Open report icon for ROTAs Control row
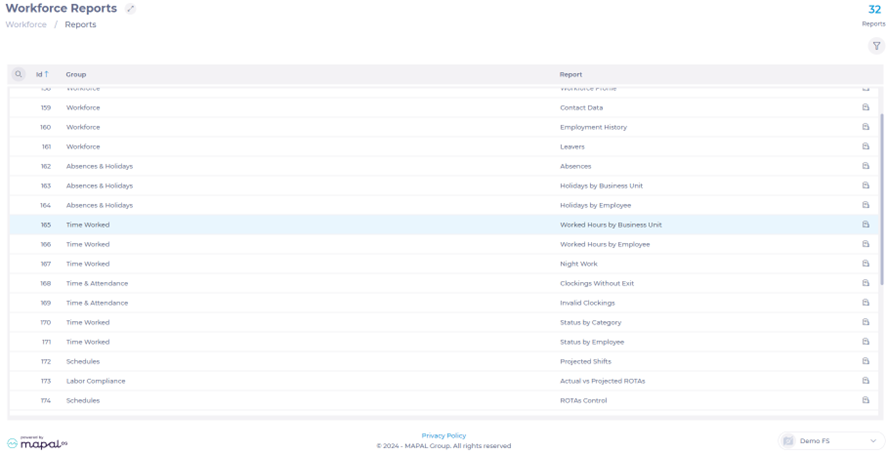The image size is (886, 452). click(865, 400)
